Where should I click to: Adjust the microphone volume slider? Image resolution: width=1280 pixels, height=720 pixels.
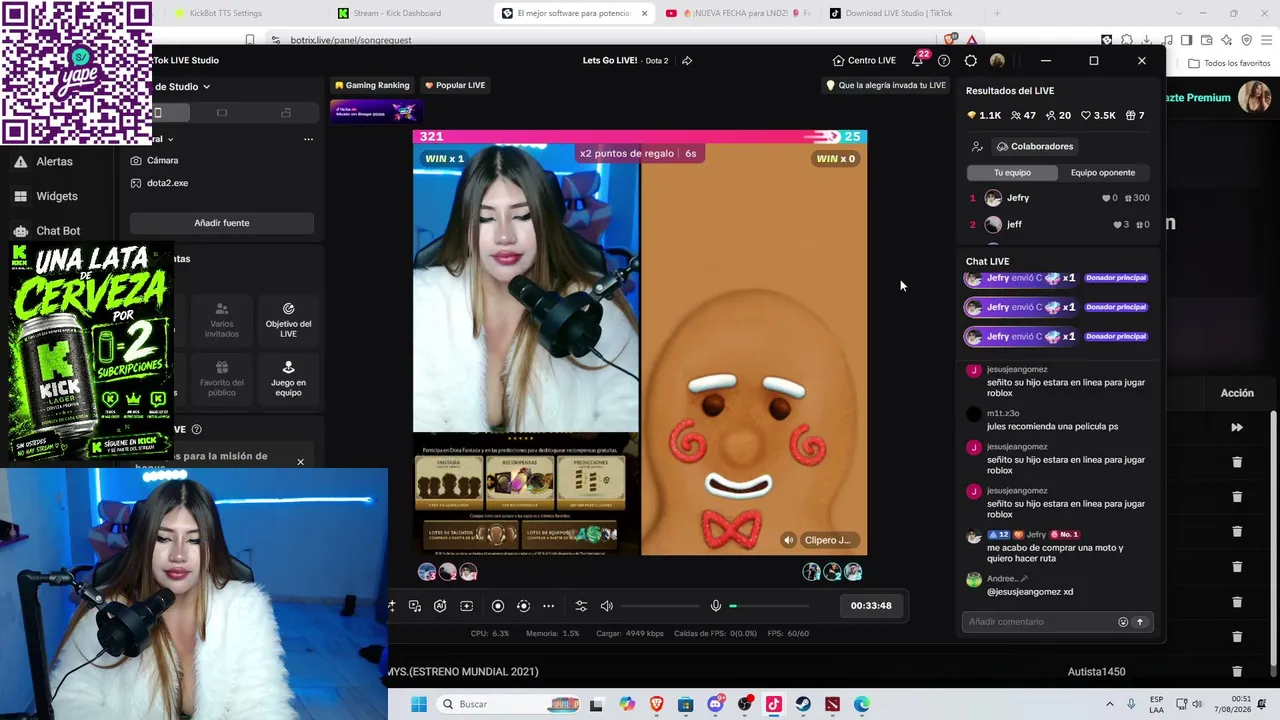pos(769,606)
